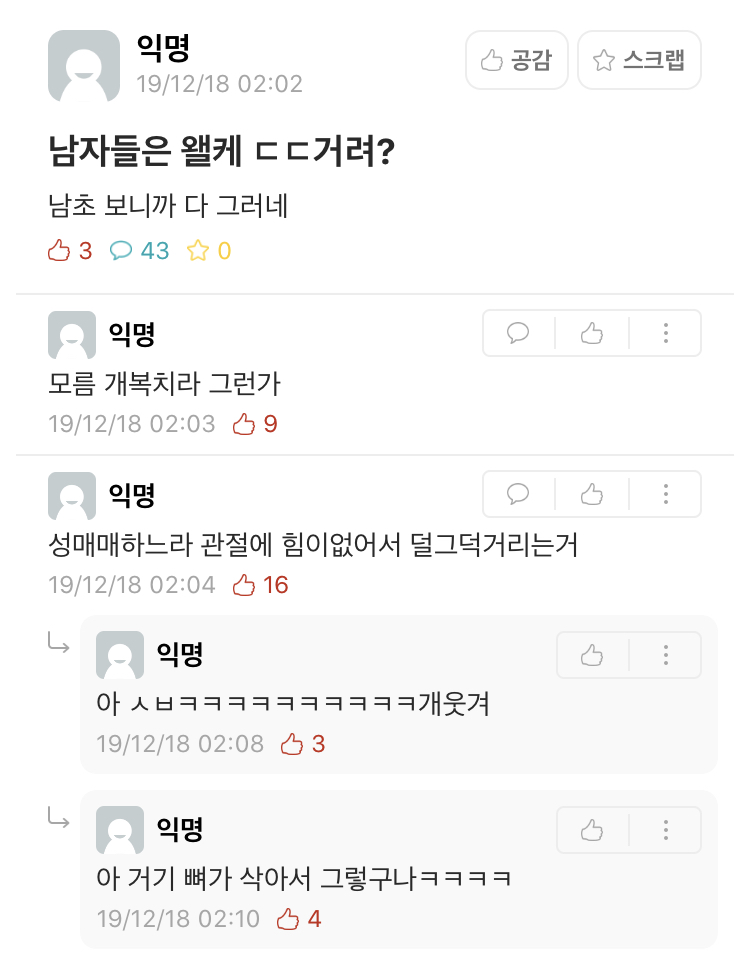750x963 pixels.
Task: Click the avatar of the 02:03 commenter
Action: (x=72, y=335)
